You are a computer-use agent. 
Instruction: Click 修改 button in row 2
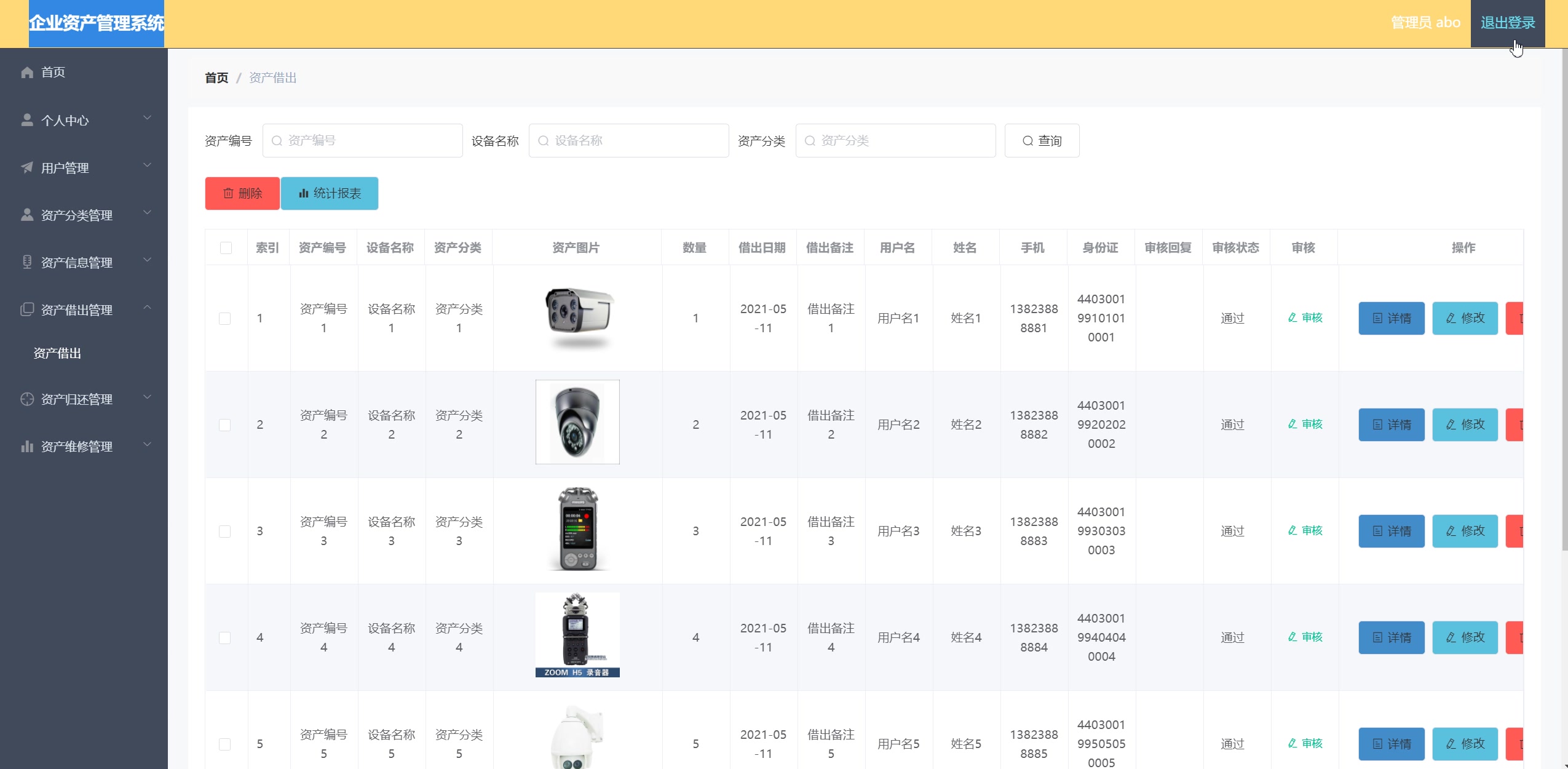point(1465,424)
